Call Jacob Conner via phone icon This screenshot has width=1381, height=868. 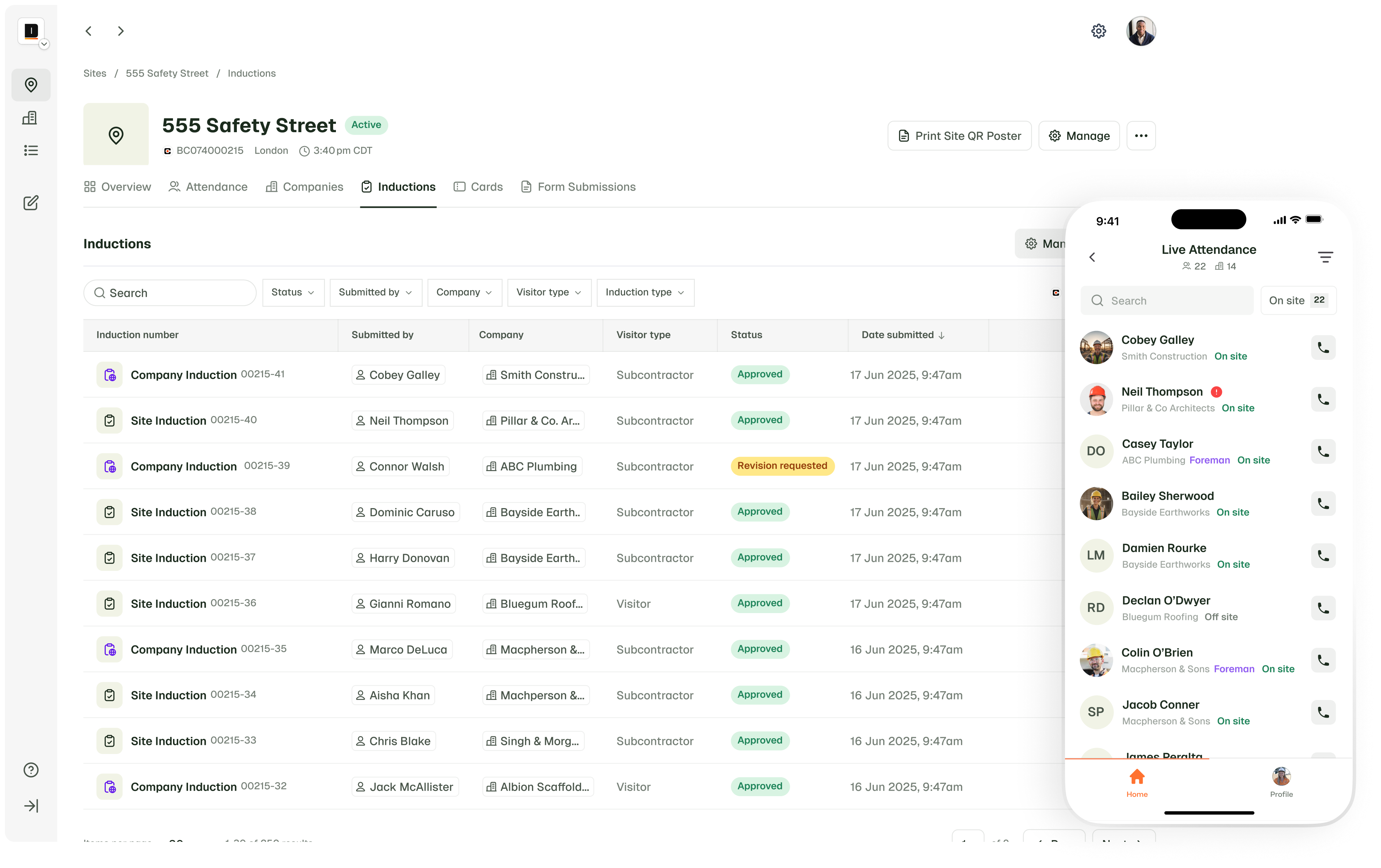1323,712
